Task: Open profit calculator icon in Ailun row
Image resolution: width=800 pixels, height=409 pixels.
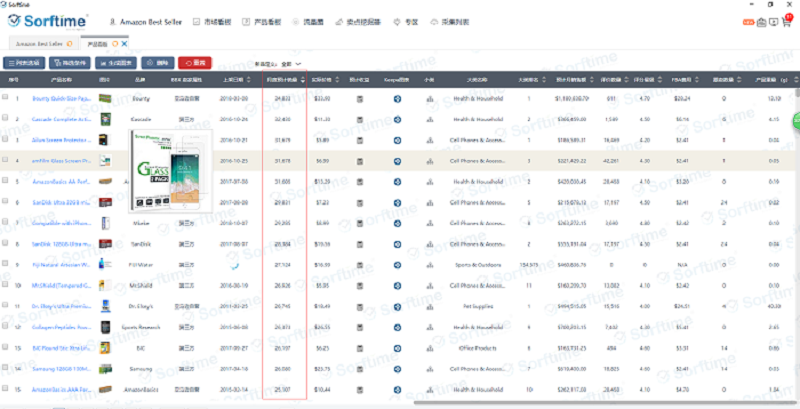Action: point(360,140)
